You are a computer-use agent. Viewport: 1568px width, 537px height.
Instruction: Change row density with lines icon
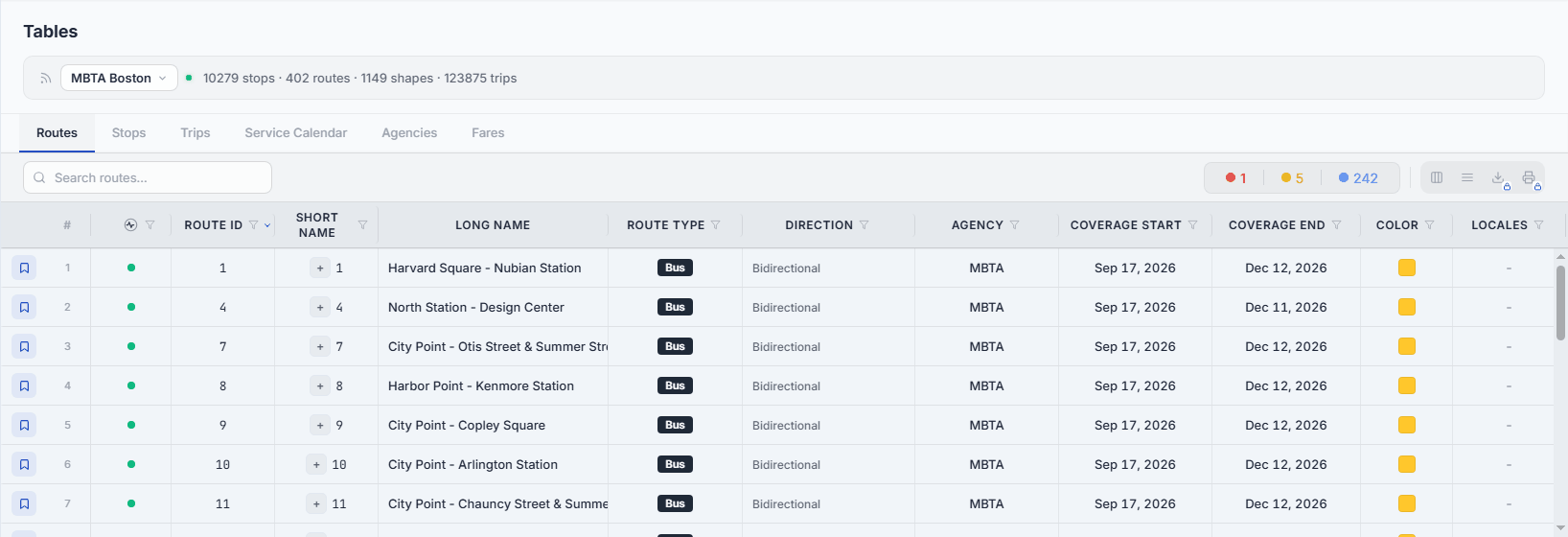point(1467,177)
